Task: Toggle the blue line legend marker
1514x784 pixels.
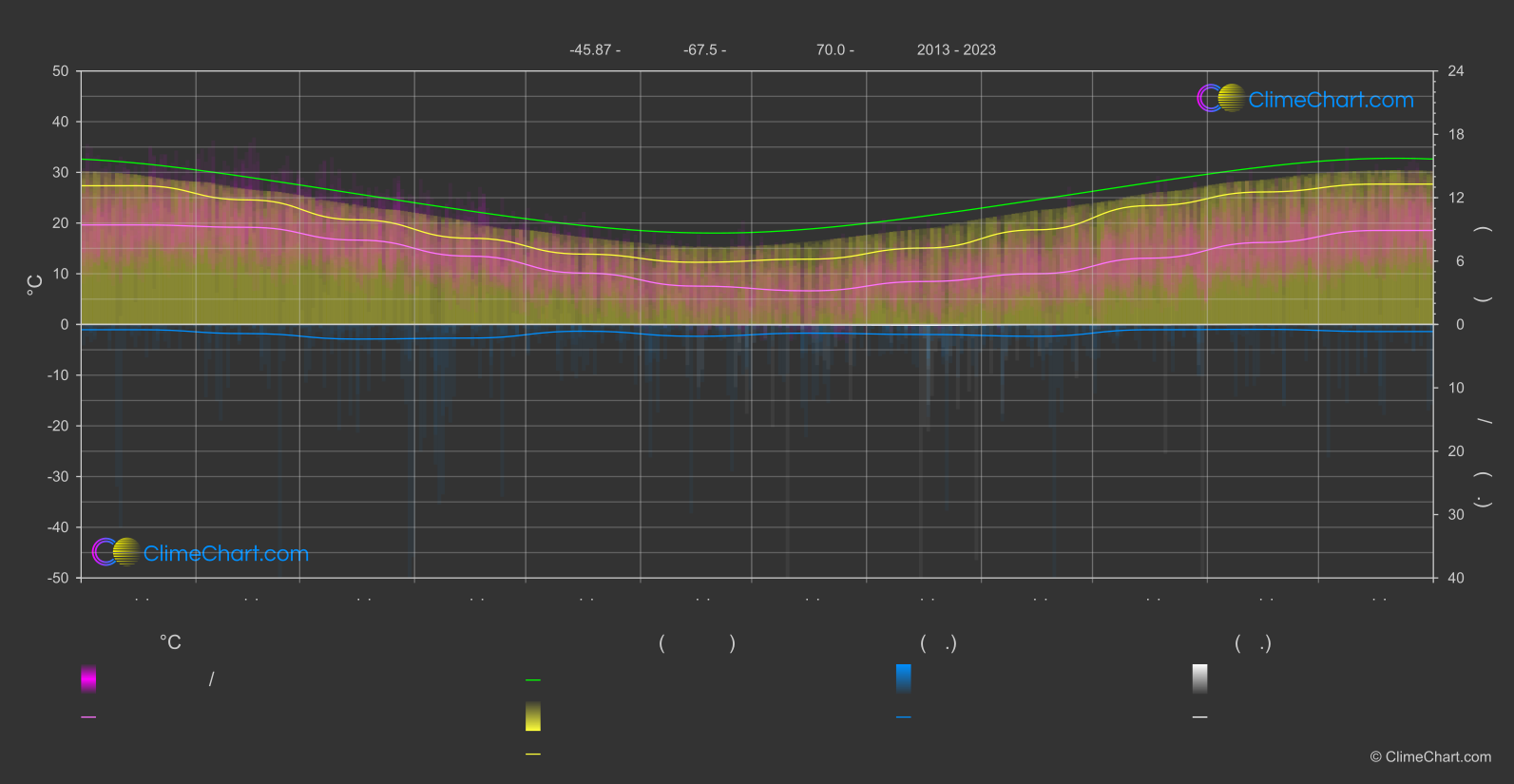Action: (x=904, y=717)
